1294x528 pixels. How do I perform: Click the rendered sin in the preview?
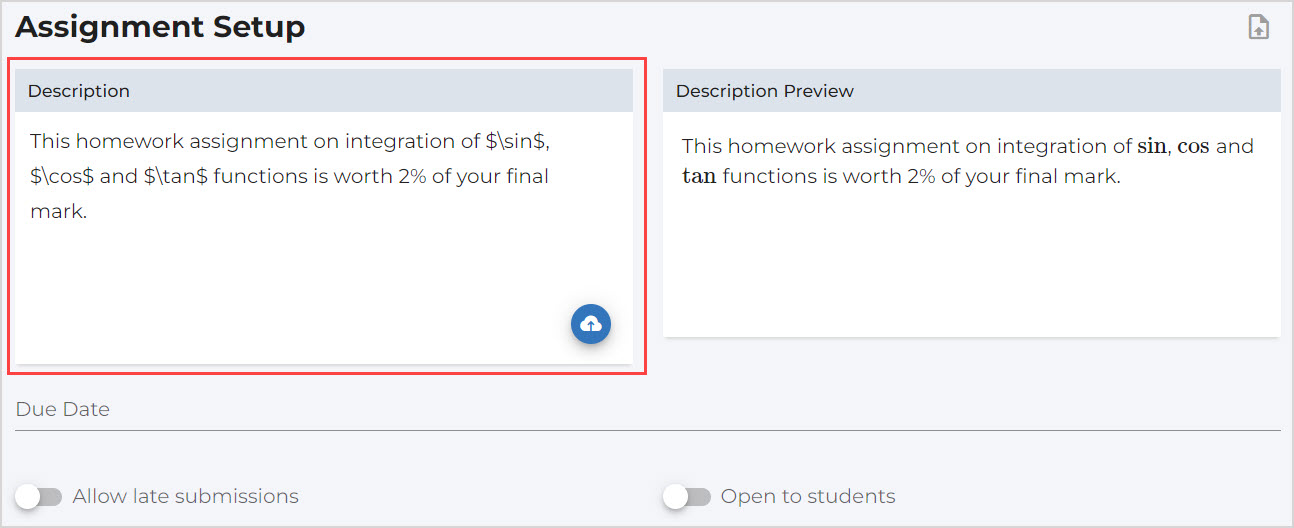[x=1152, y=147]
